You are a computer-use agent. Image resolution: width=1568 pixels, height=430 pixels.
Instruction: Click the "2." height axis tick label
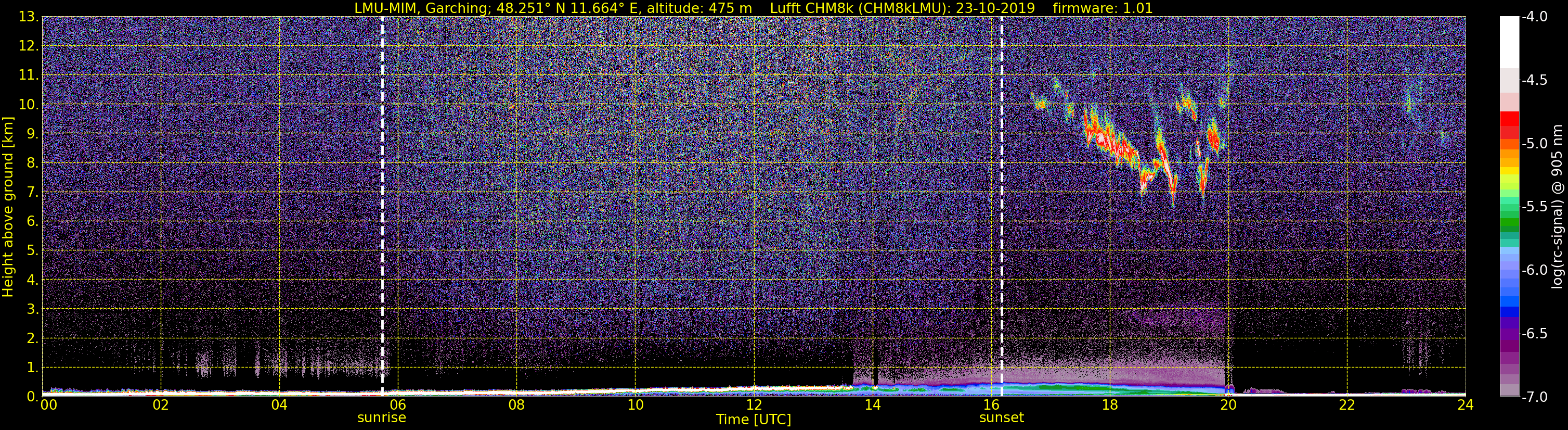pos(33,339)
